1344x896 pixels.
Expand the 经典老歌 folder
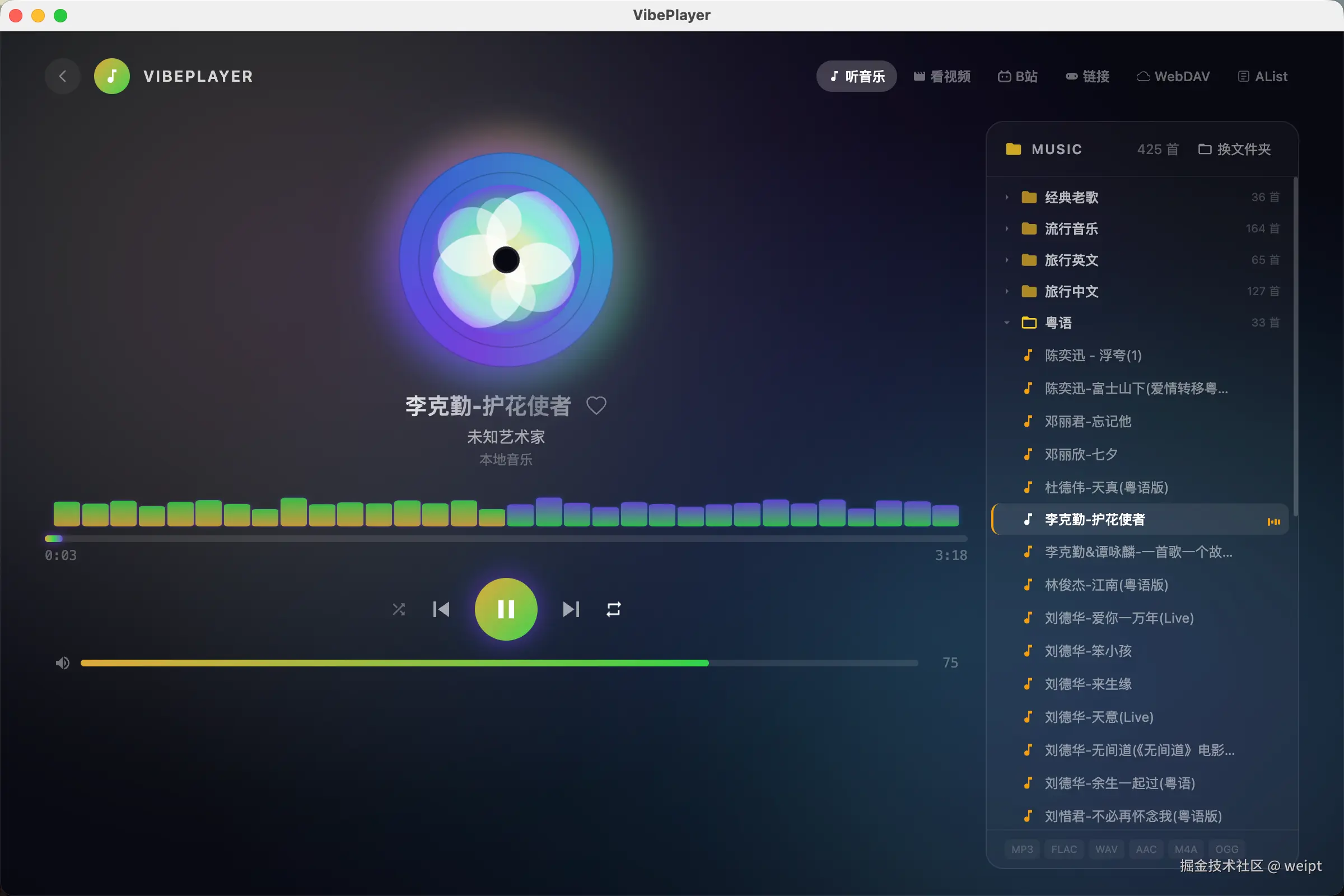1071,197
